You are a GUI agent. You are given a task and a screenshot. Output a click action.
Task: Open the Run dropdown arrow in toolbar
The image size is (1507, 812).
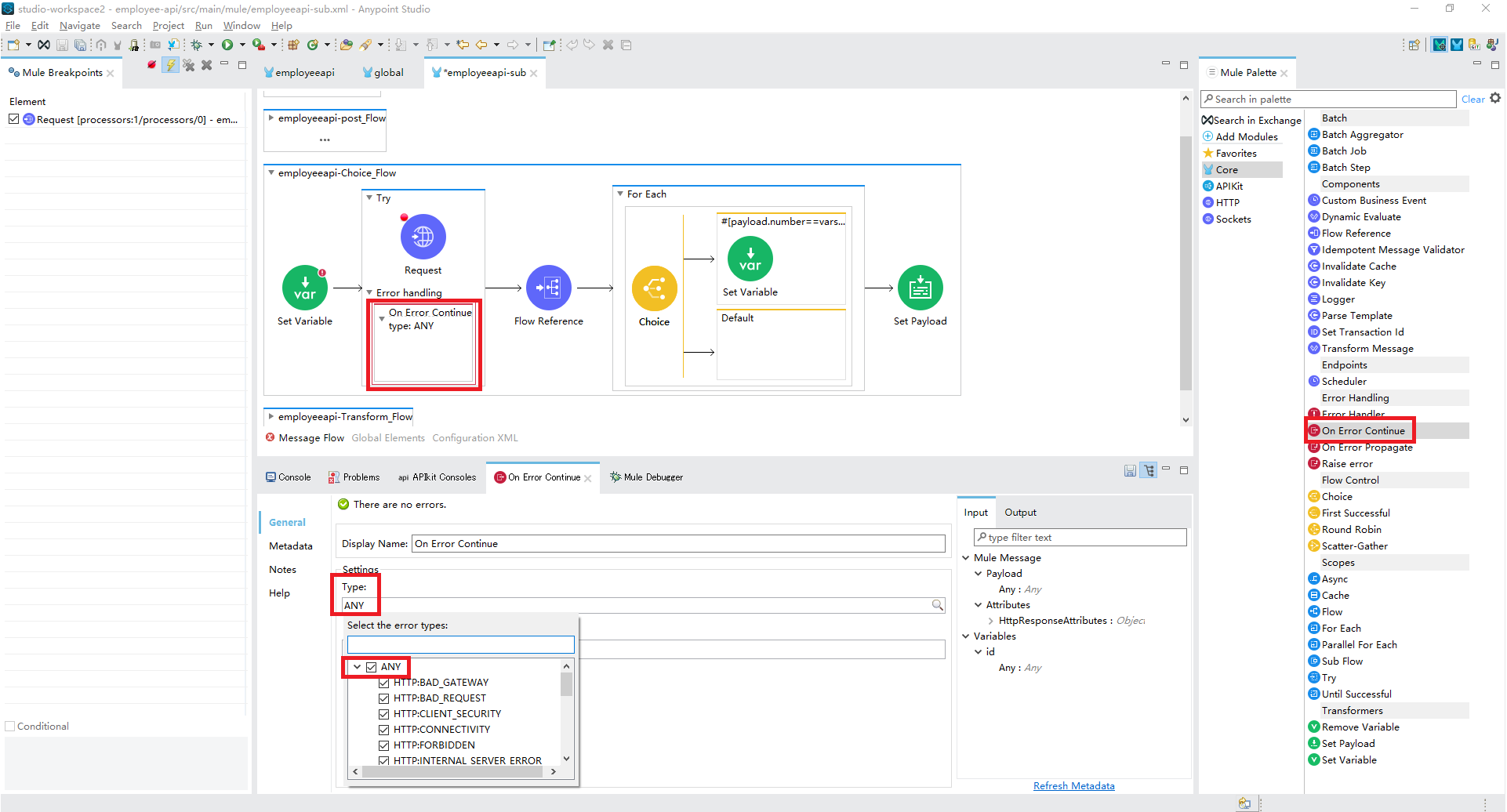click(x=242, y=45)
